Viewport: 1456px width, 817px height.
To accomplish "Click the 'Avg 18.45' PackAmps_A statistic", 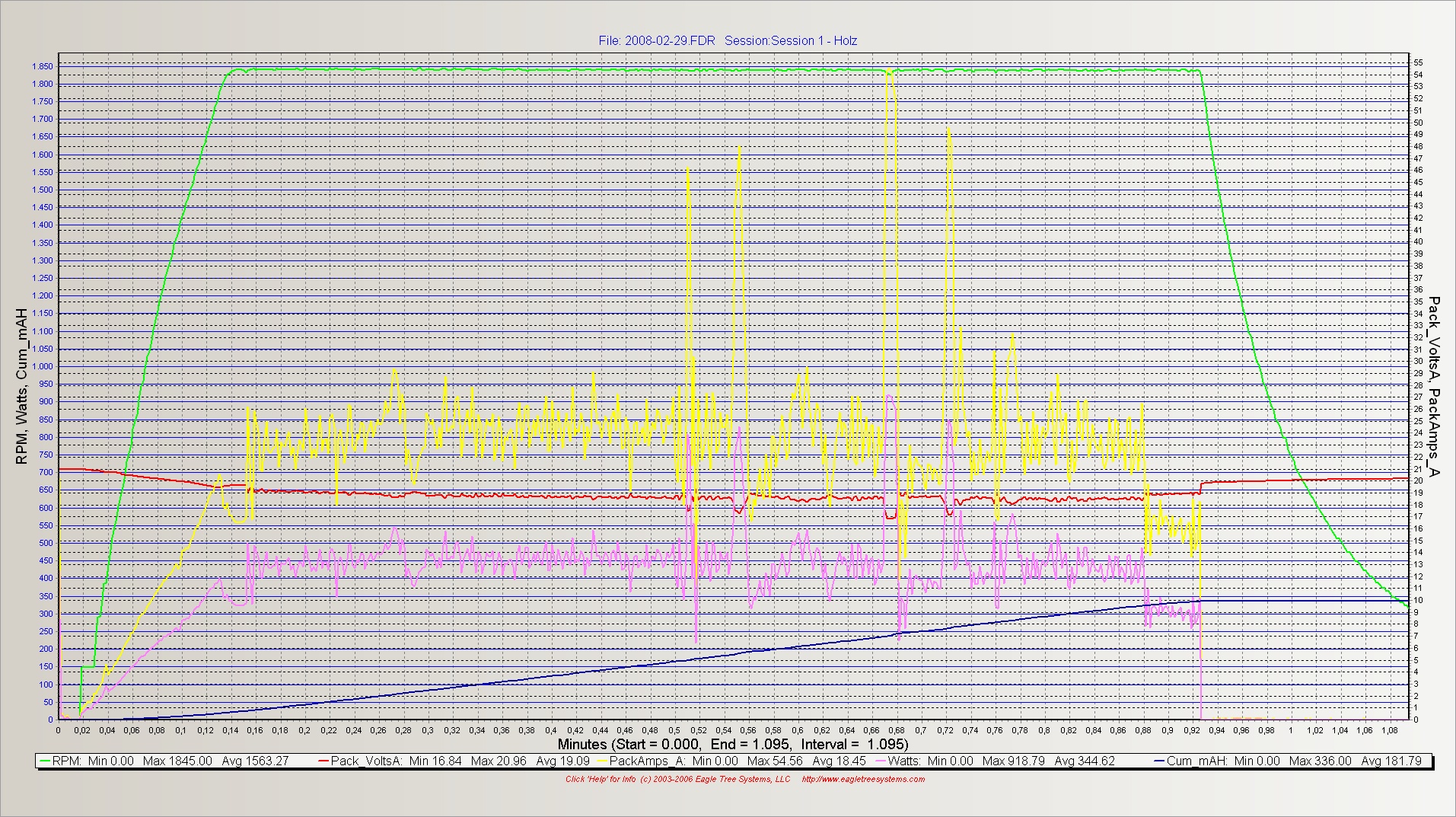I will pyautogui.click(x=840, y=761).
